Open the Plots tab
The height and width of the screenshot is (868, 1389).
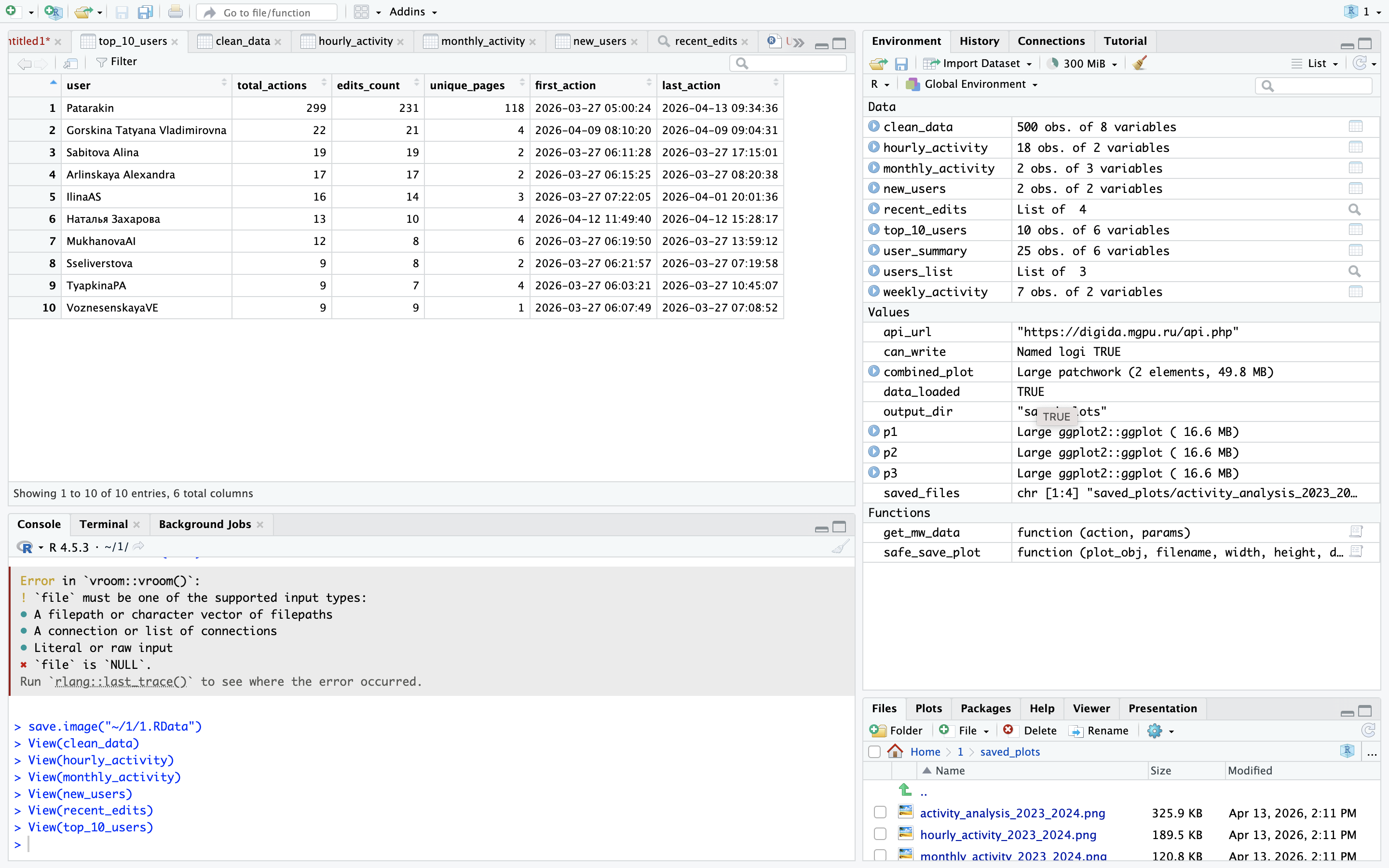click(928, 708)
